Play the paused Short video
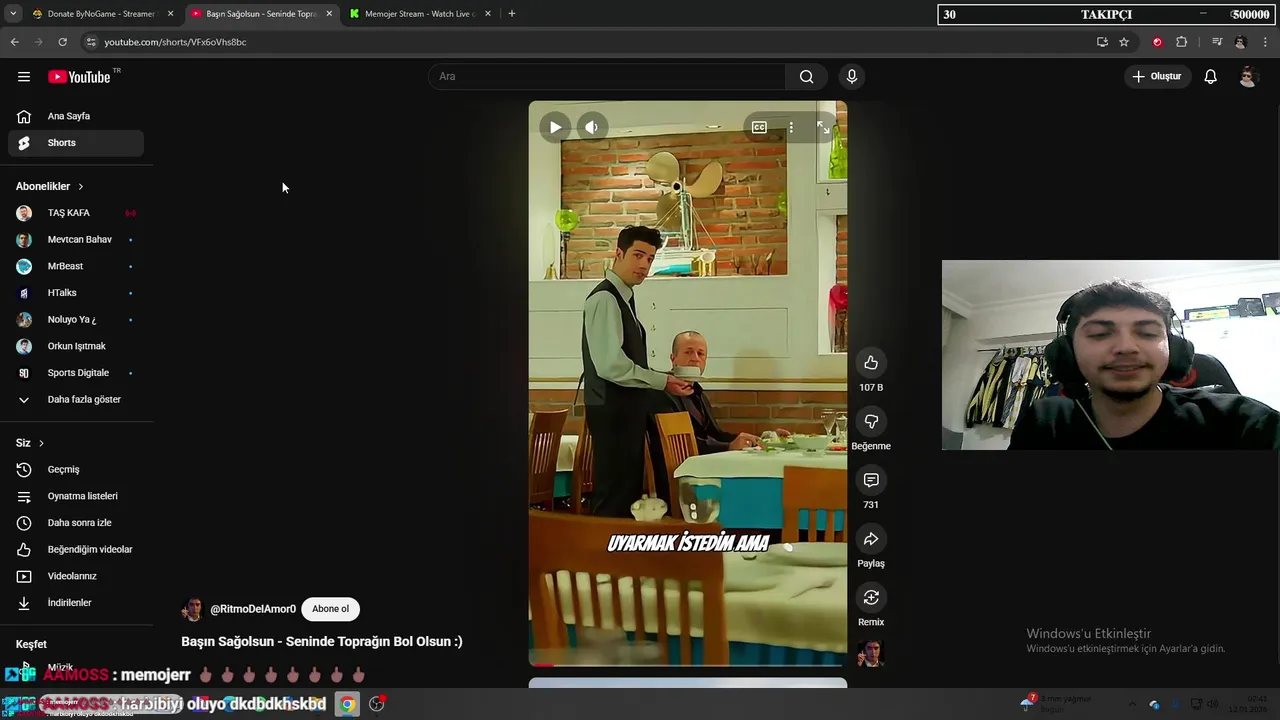The height and width of the screenshot is (720, 1280). click(555, 127)
